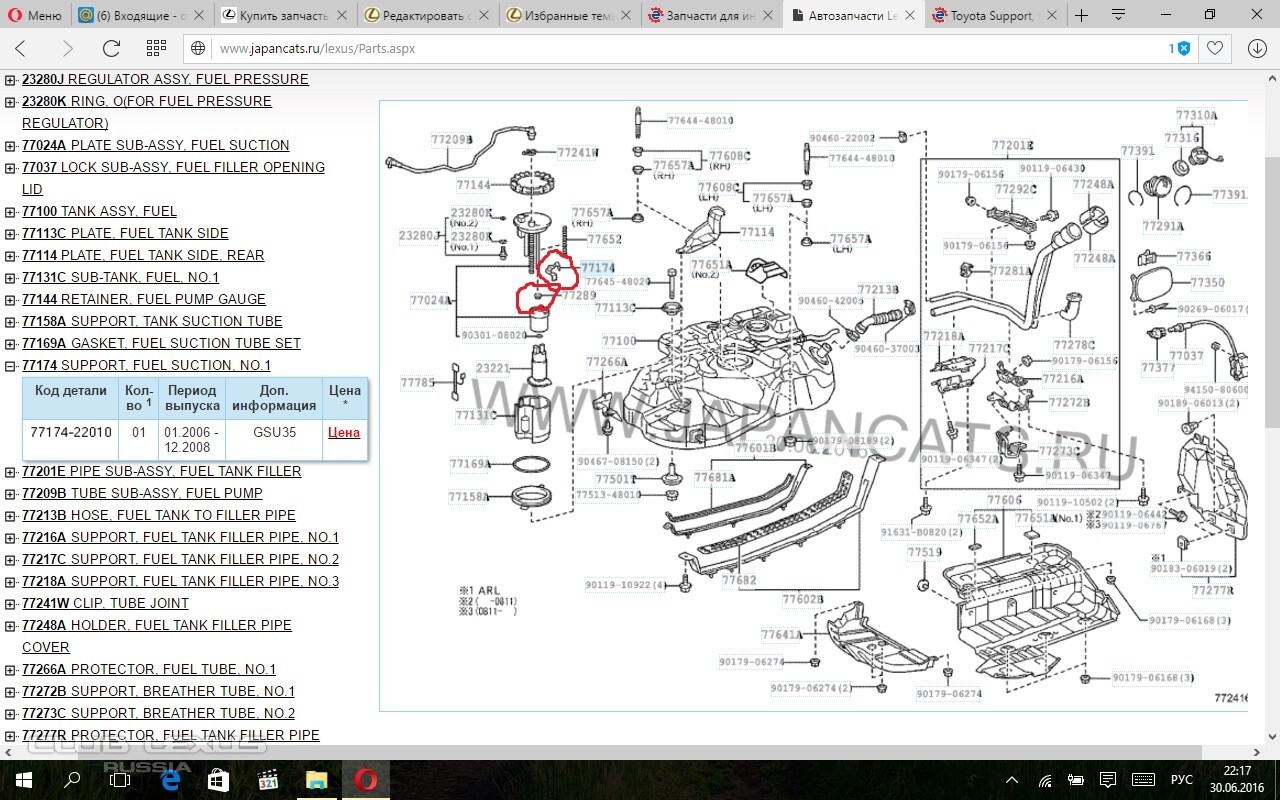Open Media Player Classic taskbar icon
The image size is (1280, 800).
[268, 780]
